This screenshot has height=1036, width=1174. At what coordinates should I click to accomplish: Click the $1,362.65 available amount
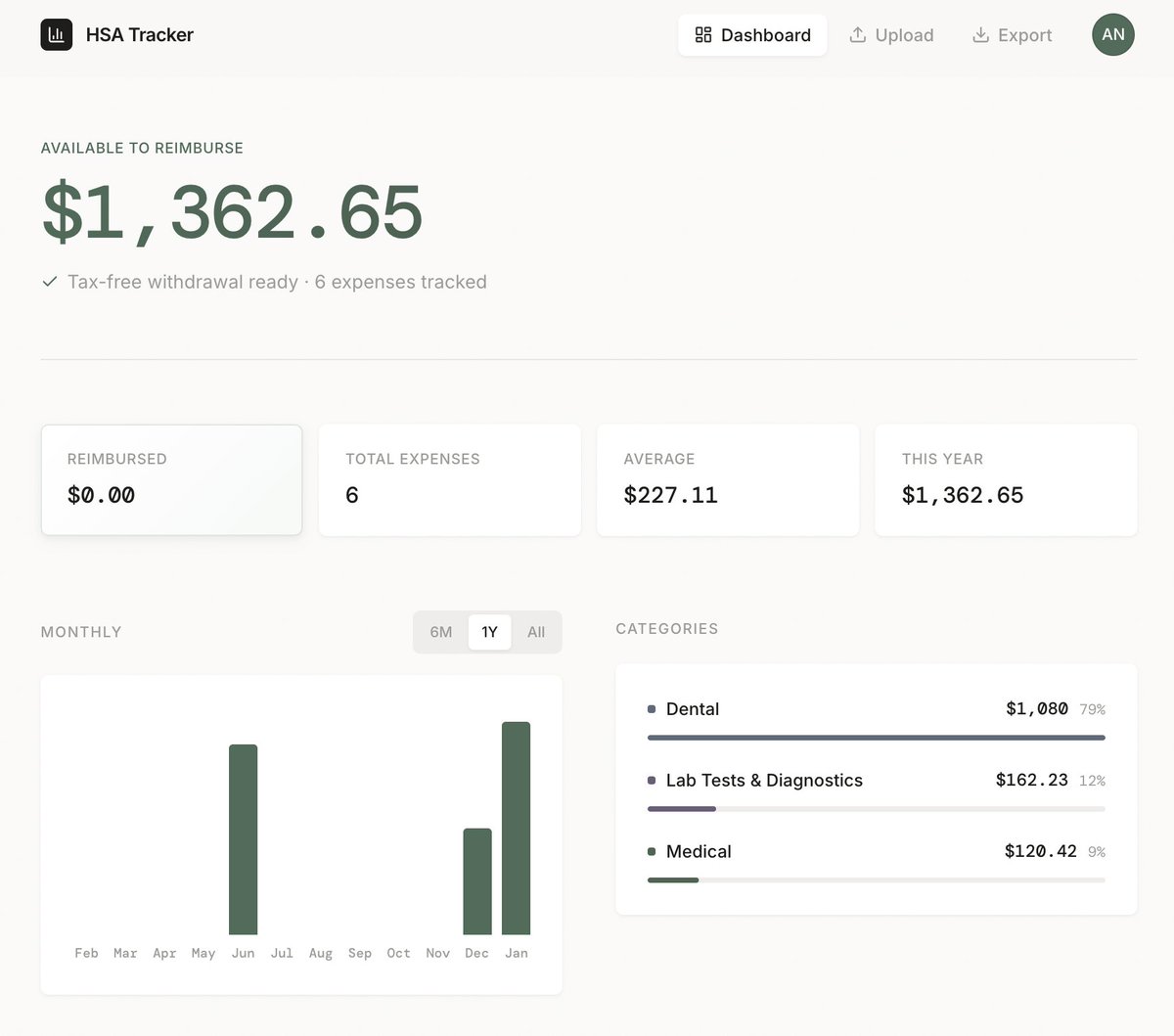click(232, 212)
